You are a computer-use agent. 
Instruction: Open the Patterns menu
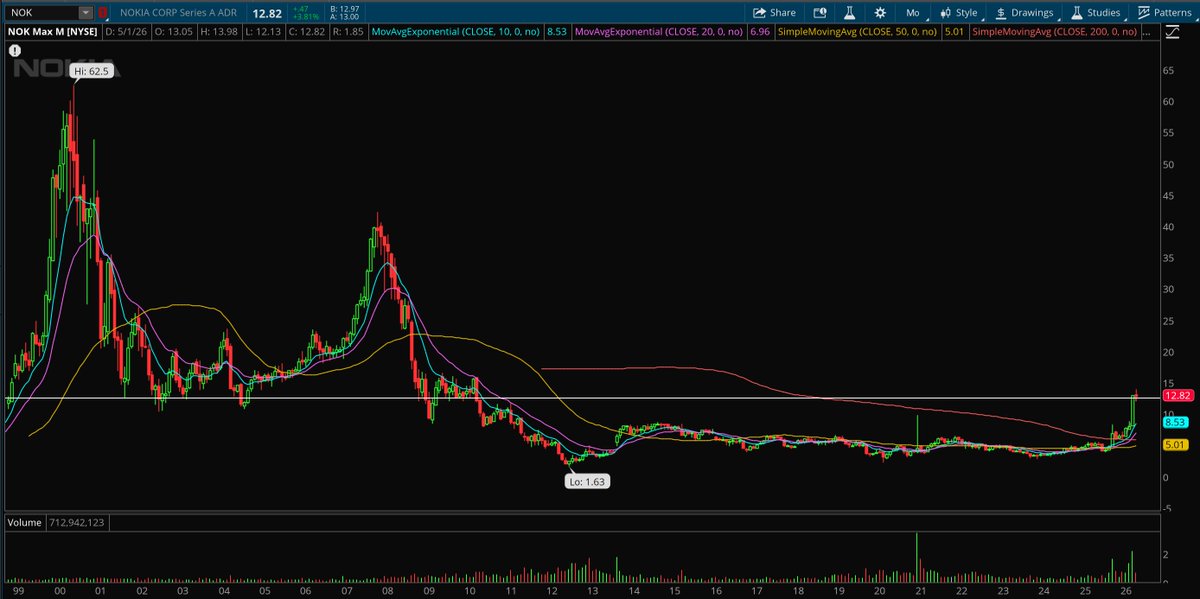1166,13
